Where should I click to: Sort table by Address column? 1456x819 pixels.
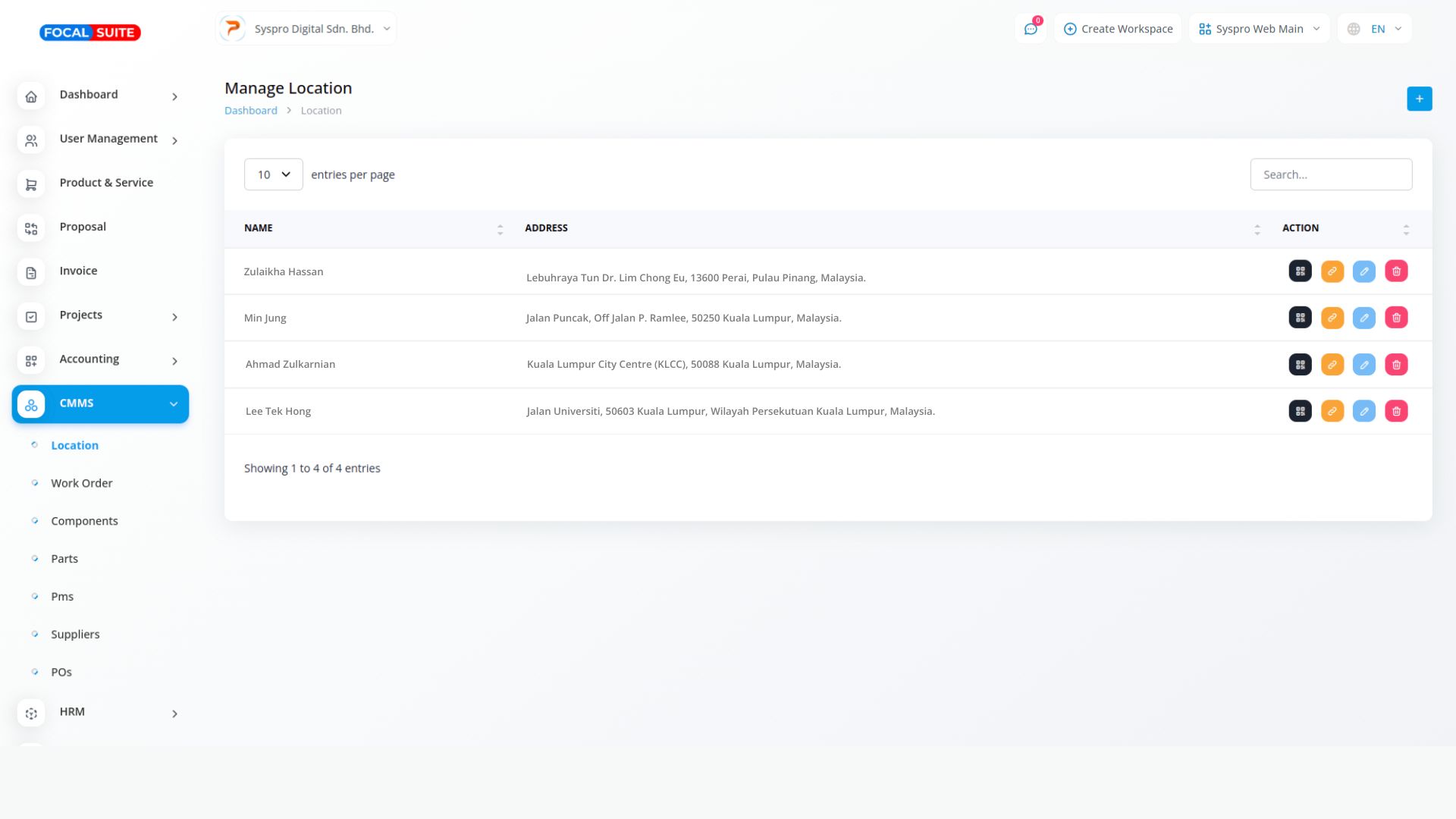coord(1257,229)
